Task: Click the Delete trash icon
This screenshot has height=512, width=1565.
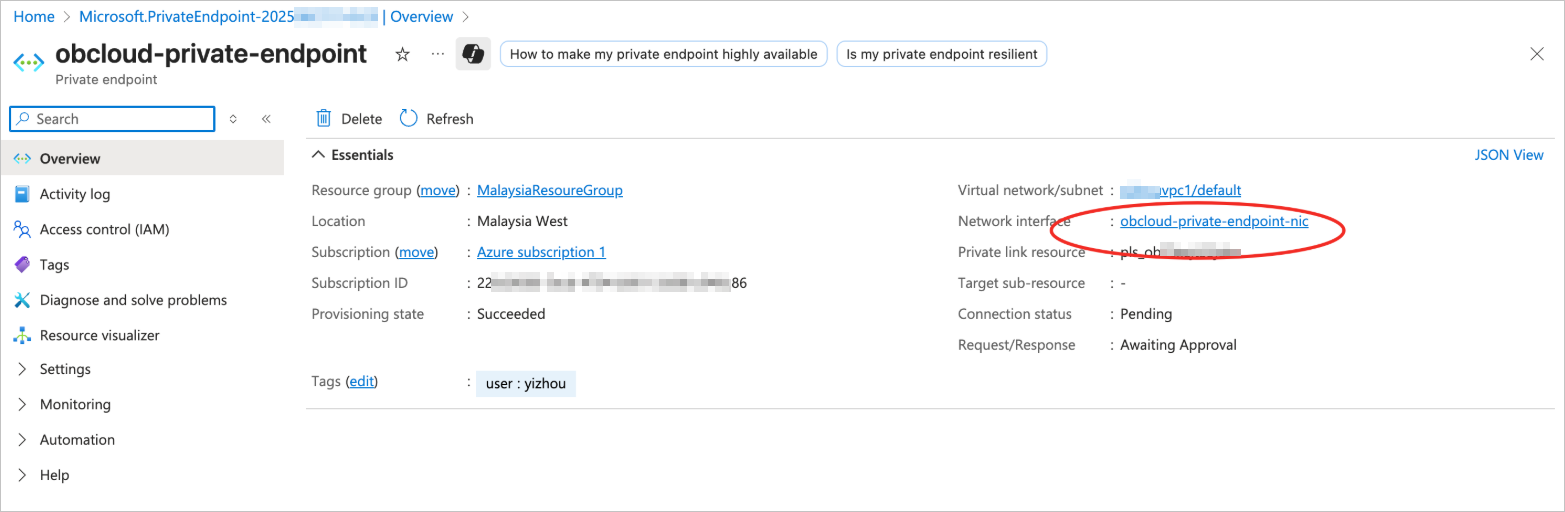Action: click(324, 119)
